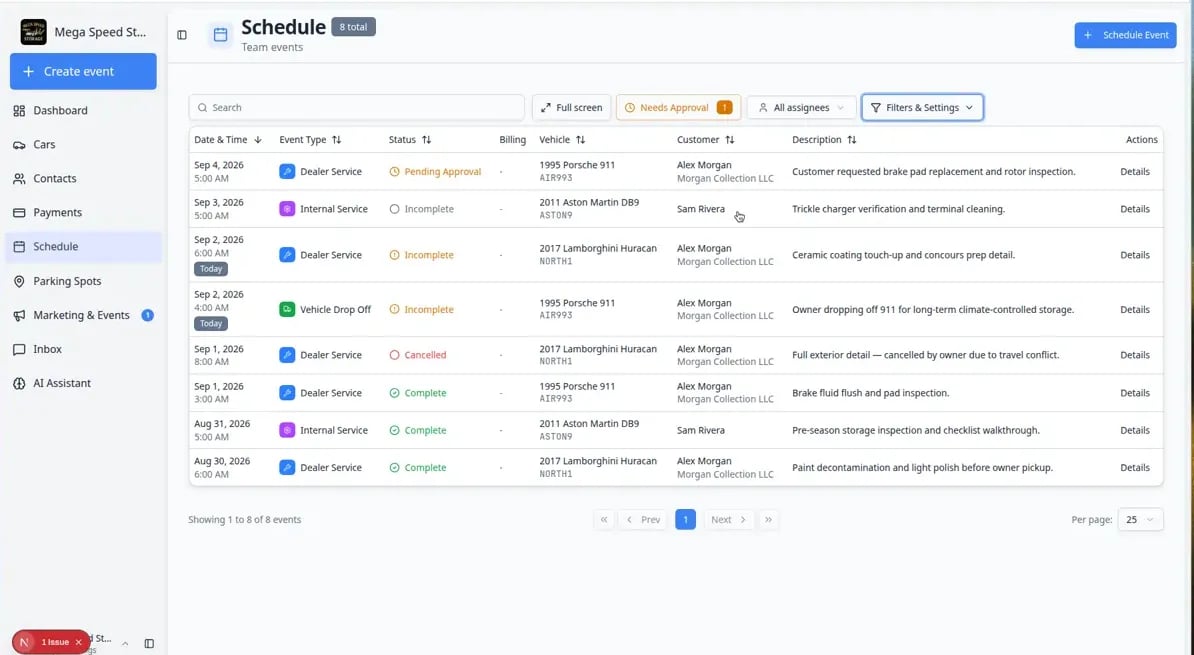
Task: Sort by Date & Time column
Action: click(x=228, y=139)
